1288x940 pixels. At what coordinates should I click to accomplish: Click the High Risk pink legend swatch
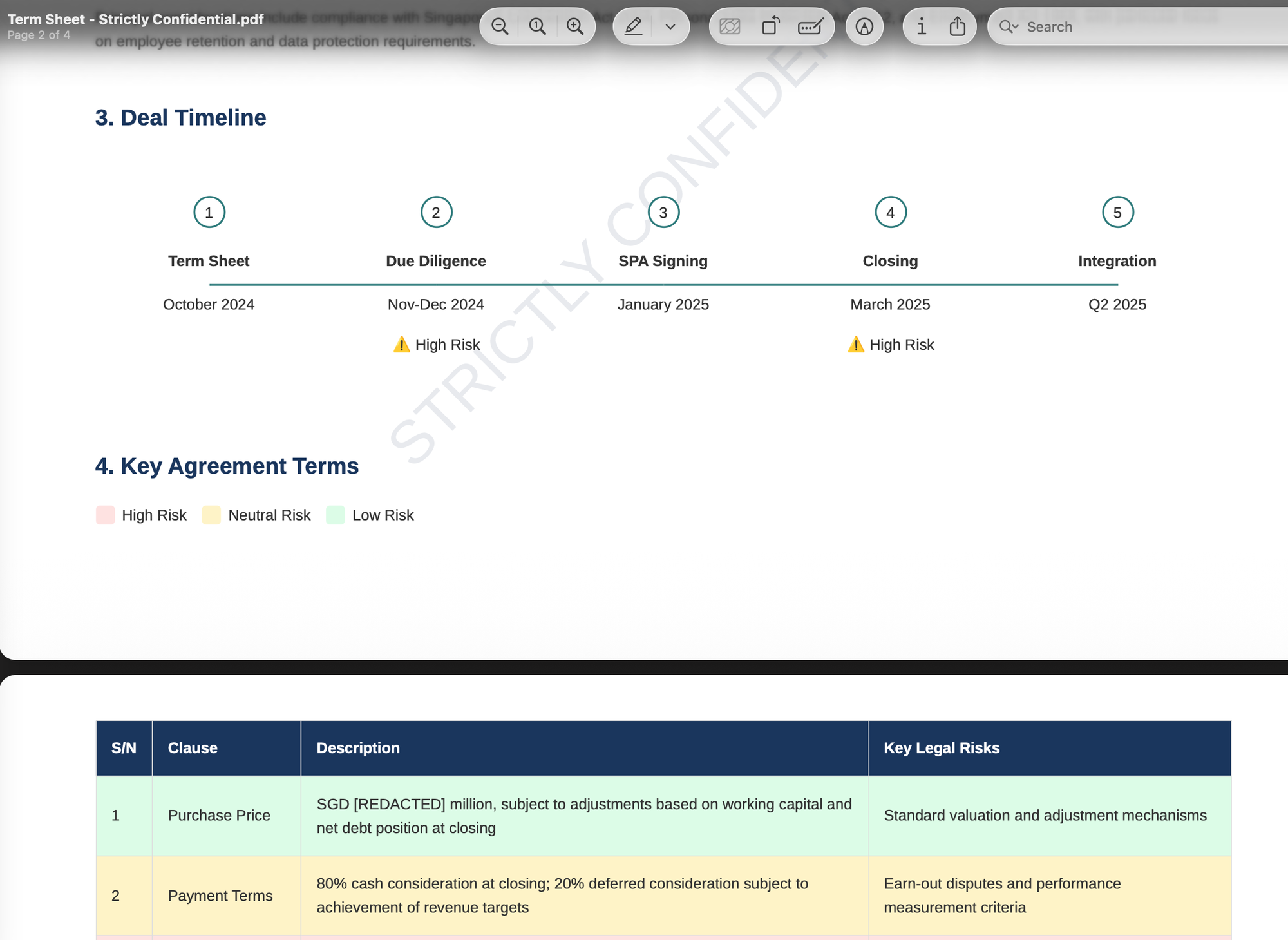(105, 515)
